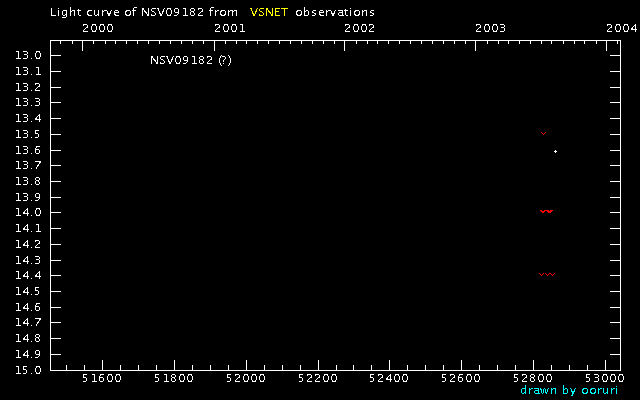The height and width of the screenshot is (400, 640).
Task: Select the 2003 year label on the top axis
Action: [x=490, y=28]
